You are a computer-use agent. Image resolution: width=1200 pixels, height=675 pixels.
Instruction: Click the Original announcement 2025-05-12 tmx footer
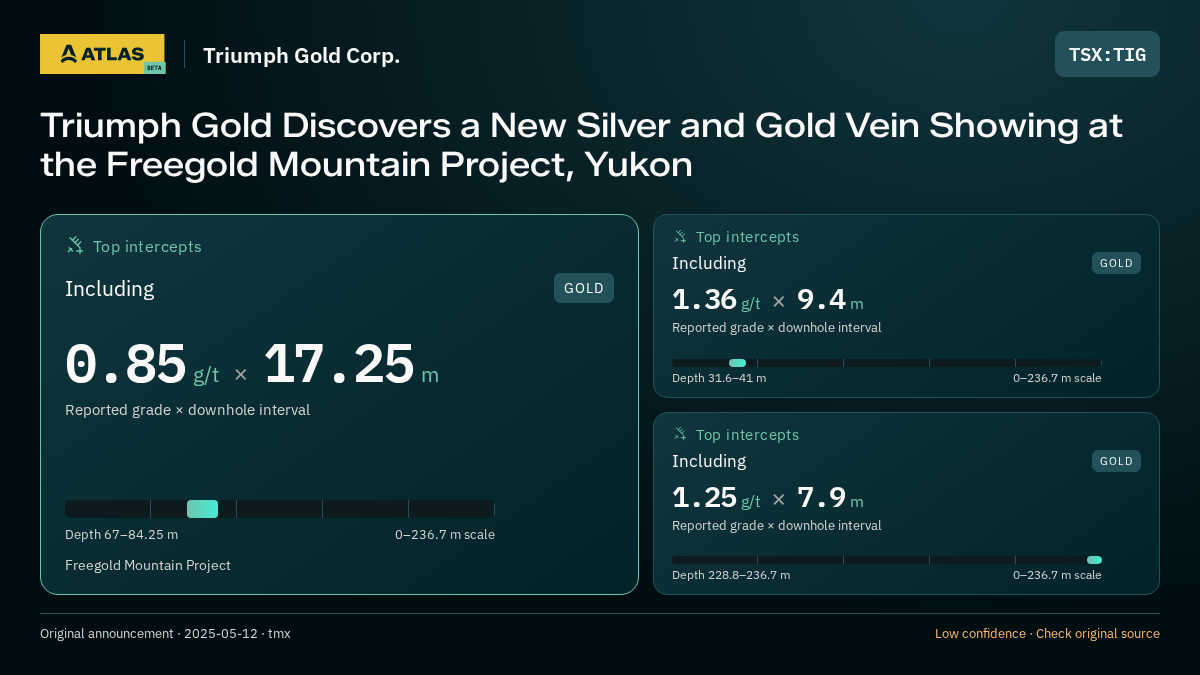tap(165, 634)
